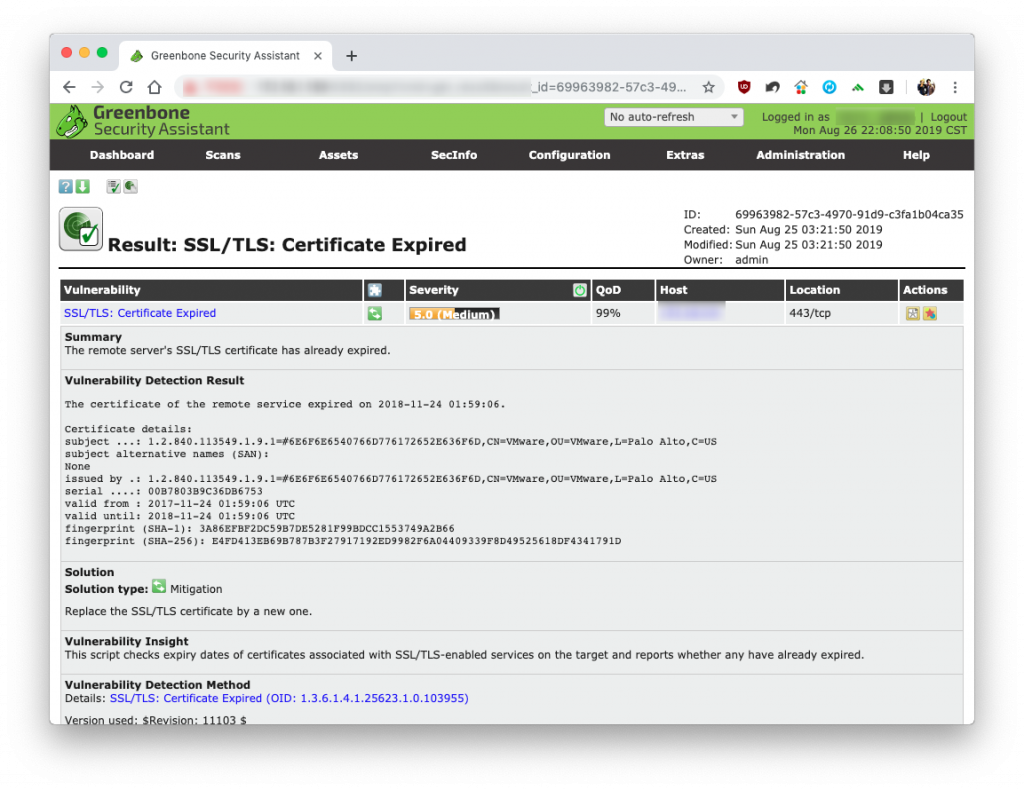This screenshot has width=1024, height=790.
Task: Click the Greenbone dragon logo
Action: (72, 121)
